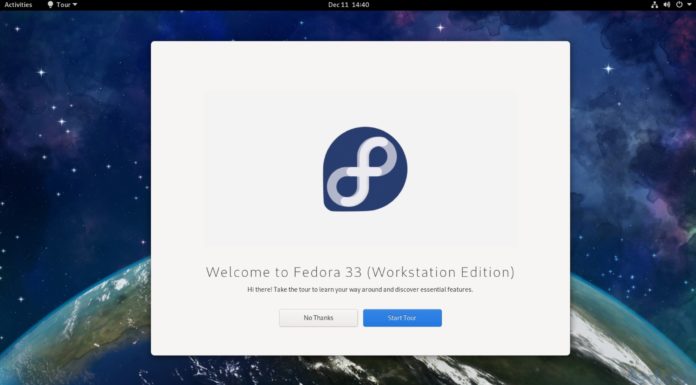The width and height of the screenshot is (696, 385).
Task: Open the Tour app menu
Action: [63, 5]
